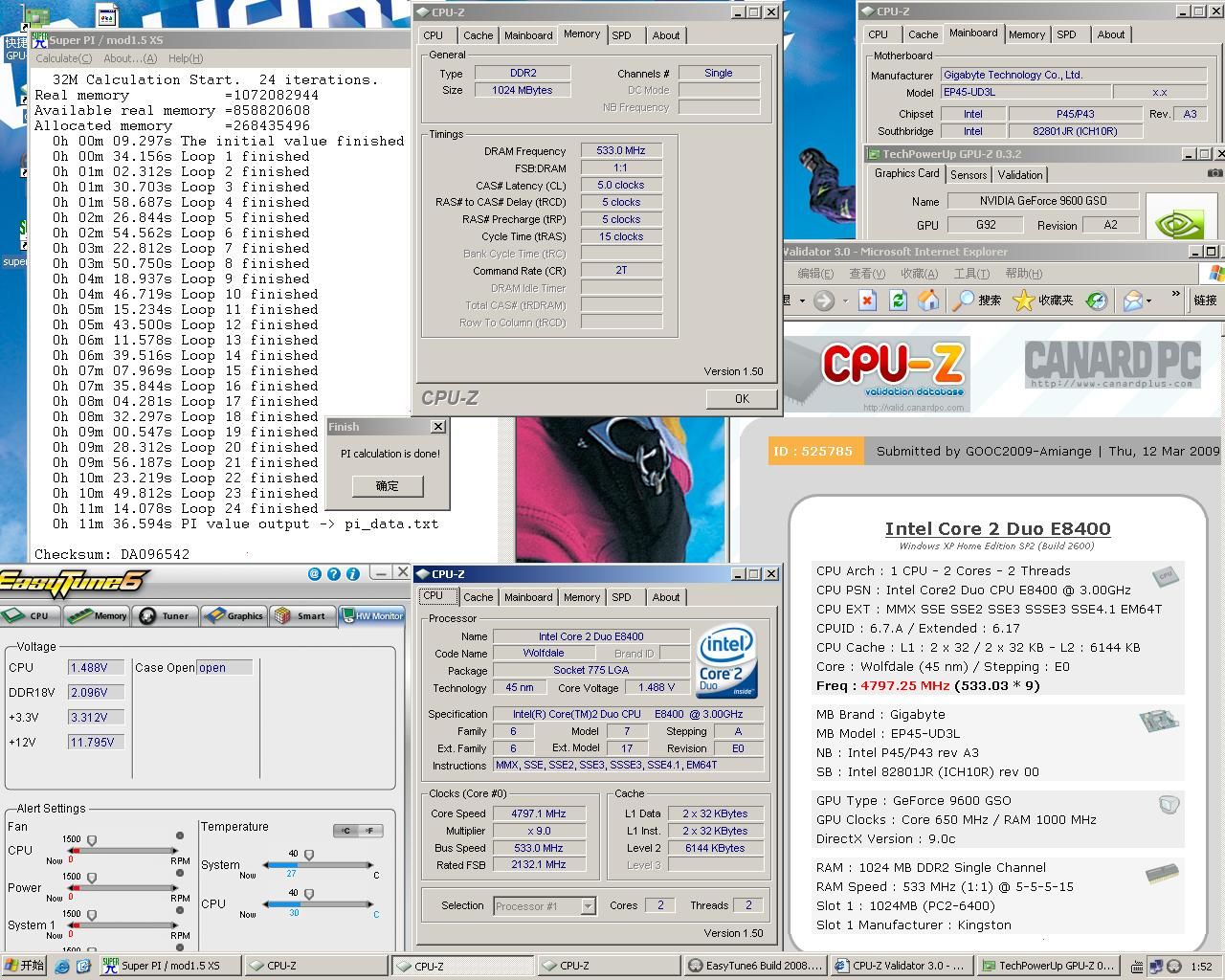Open Memory tab in top-right CPU-Z window
The image size is (1225, 980).
[1027, 34]
